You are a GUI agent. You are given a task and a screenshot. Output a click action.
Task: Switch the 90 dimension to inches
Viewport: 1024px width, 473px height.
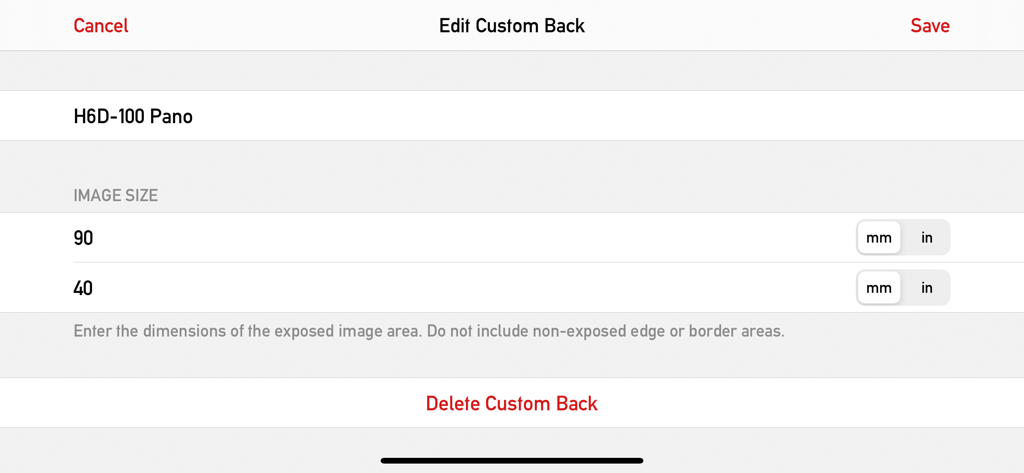point(927,238)
